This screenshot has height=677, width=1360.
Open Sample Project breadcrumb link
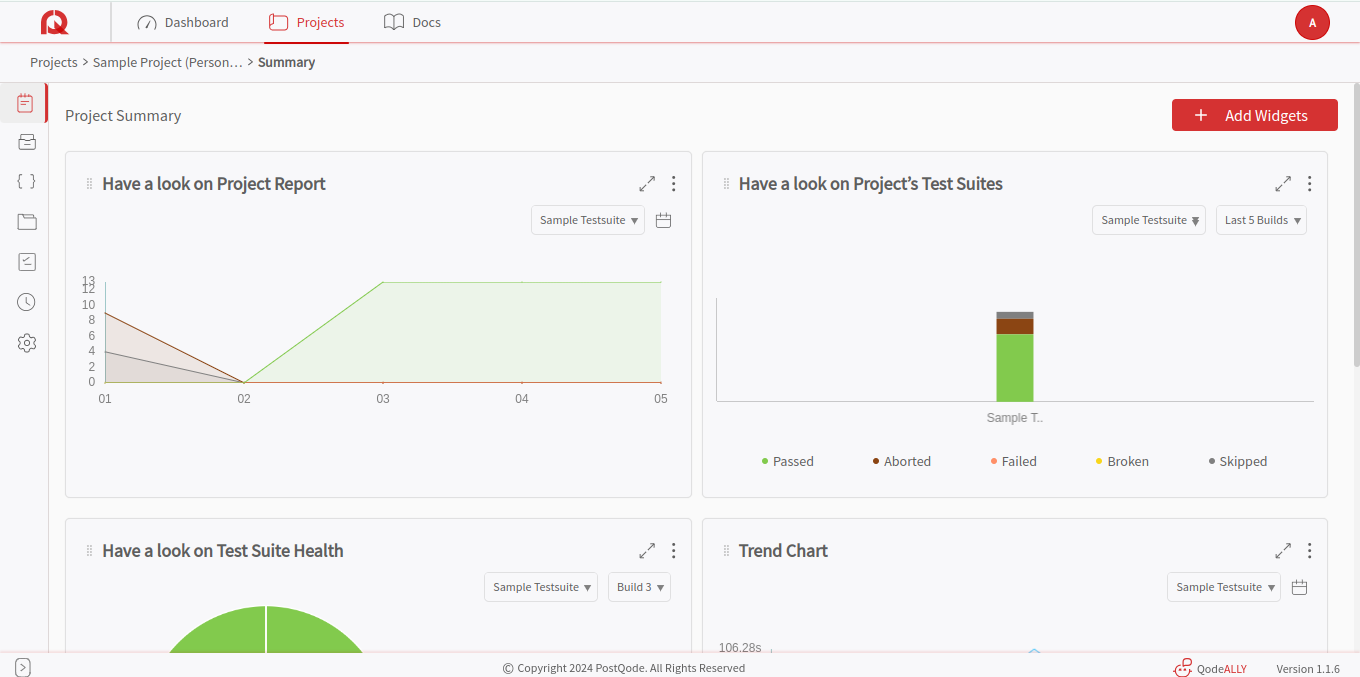[x=168, y=62]
